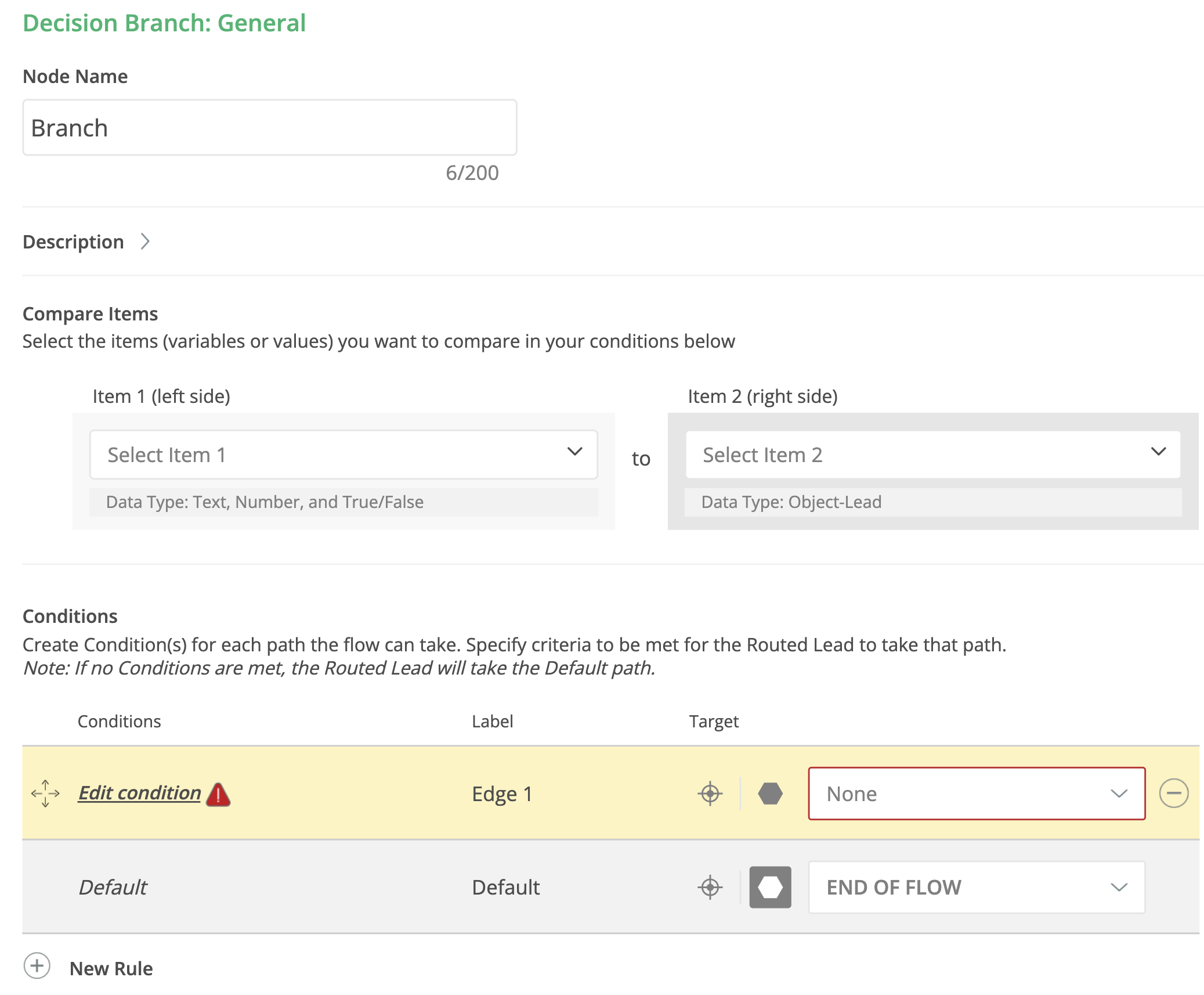Click the Edit condition link
This screenshot has width=1204, height=995.
[x=139, y=793]
